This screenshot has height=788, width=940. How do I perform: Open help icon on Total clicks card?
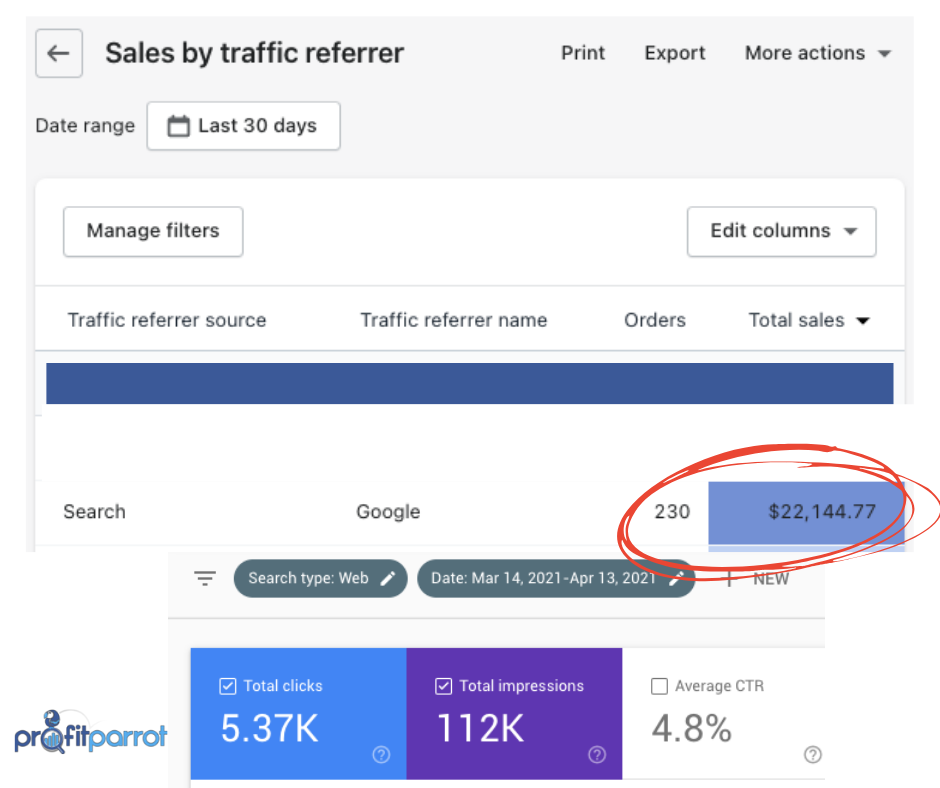pyautogui.click(x=381, y=755)
